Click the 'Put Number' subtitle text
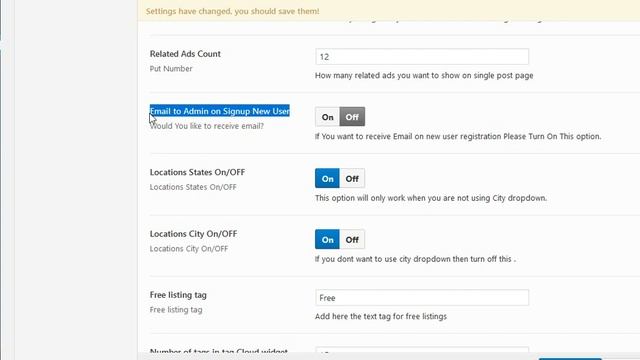The image size is (640, 360). click(171, 69)
